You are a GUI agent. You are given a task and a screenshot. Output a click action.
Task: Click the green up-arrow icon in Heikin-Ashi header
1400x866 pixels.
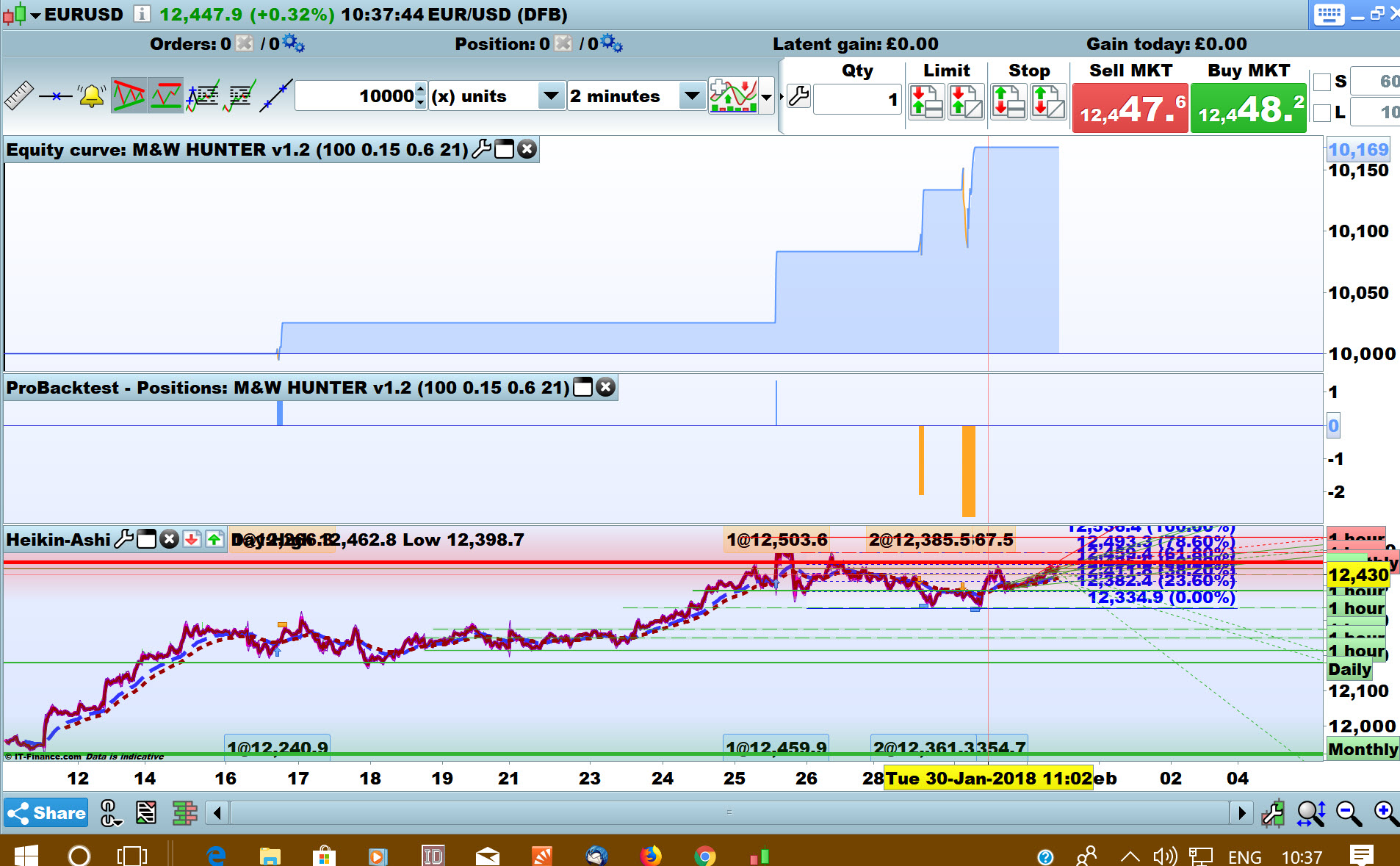pyautogui.click(x=214, y=539)
